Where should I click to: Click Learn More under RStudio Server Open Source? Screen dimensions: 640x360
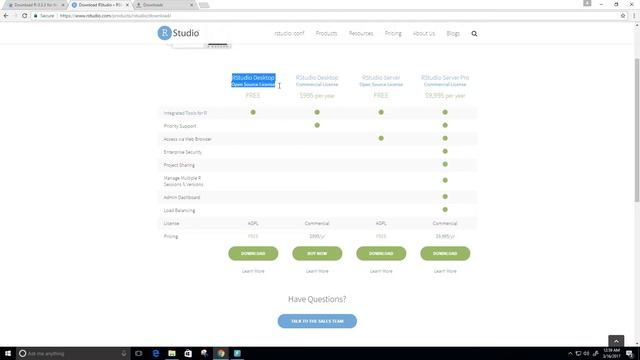click(381, 271)
